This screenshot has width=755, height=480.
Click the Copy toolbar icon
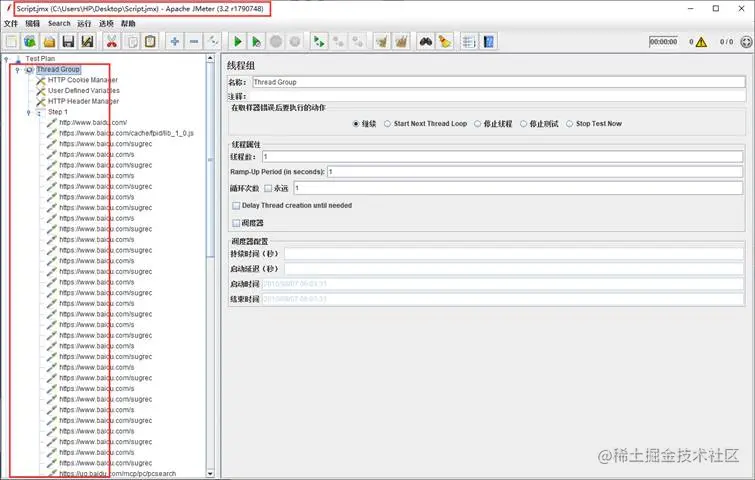click(x=131, y=42)
